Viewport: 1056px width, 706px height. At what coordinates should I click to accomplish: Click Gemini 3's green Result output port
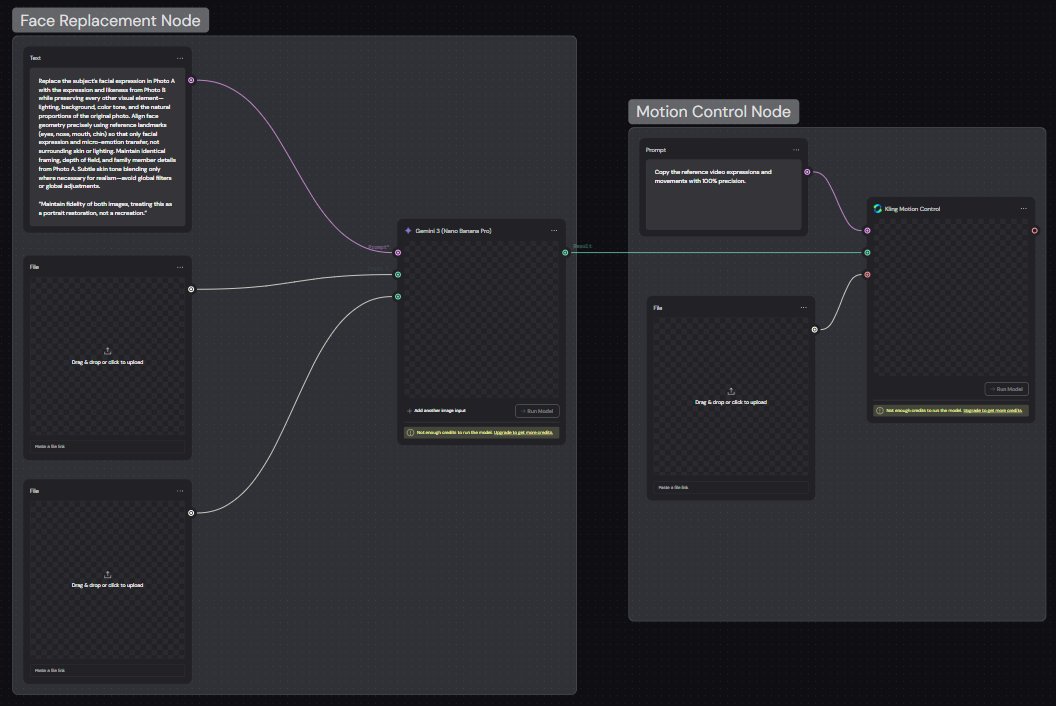click(x=565, y=253)
